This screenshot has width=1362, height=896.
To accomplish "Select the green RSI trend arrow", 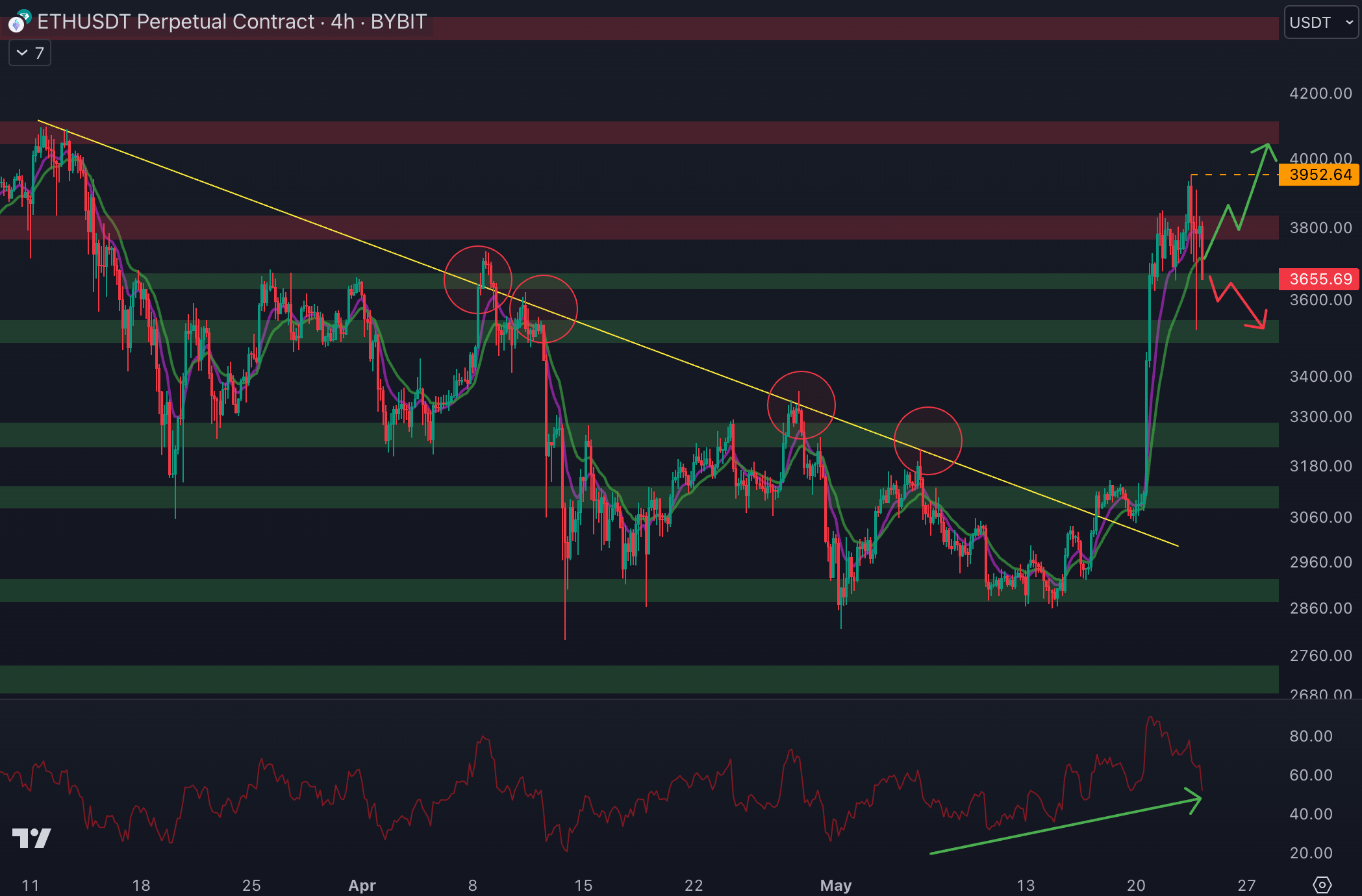I will 1065,826.
